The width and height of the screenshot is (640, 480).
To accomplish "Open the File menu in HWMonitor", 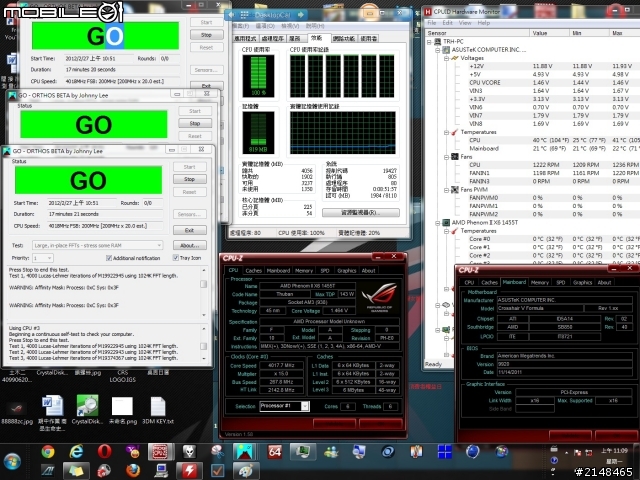I will (431, 23).
